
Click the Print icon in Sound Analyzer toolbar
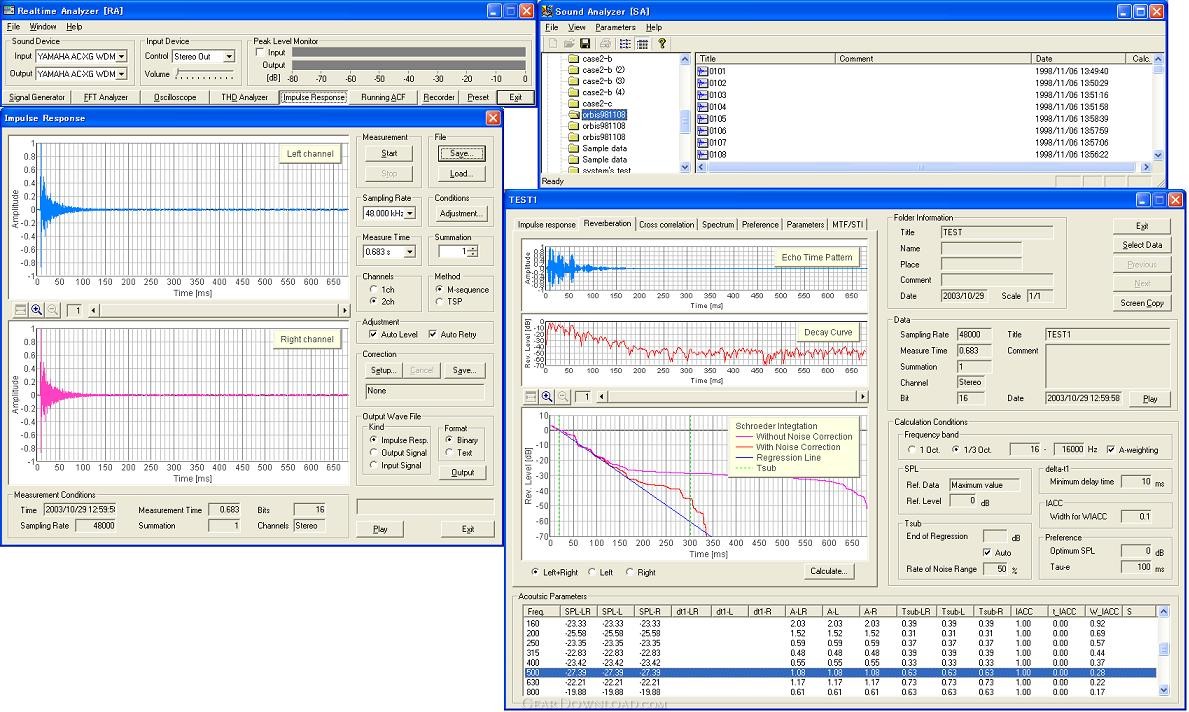605,44
